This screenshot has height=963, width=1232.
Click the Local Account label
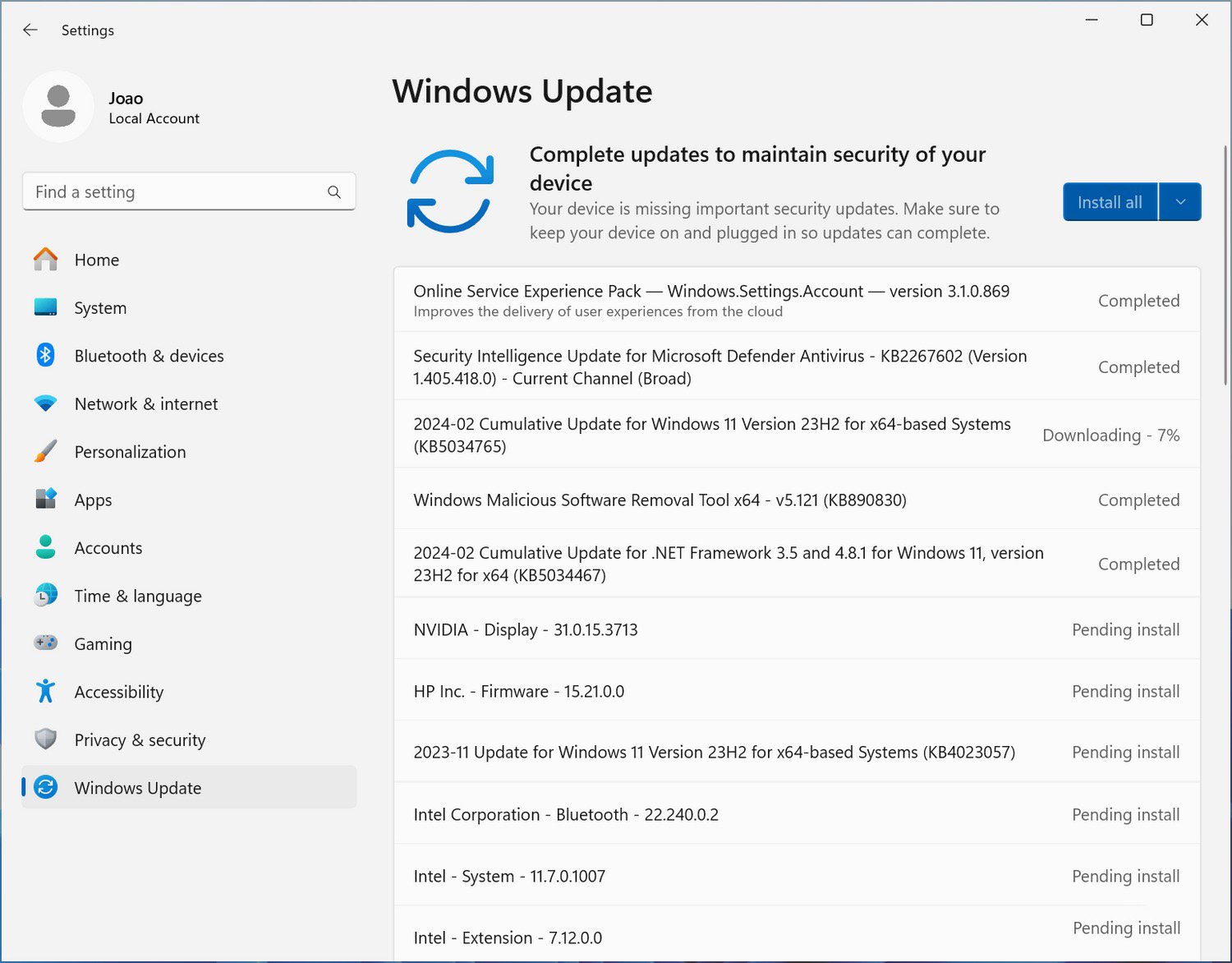coord(154,118)
